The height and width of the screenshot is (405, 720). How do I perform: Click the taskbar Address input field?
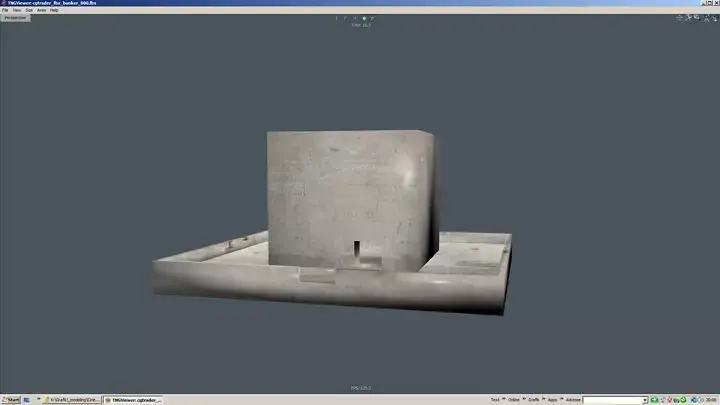coord(613,400)
